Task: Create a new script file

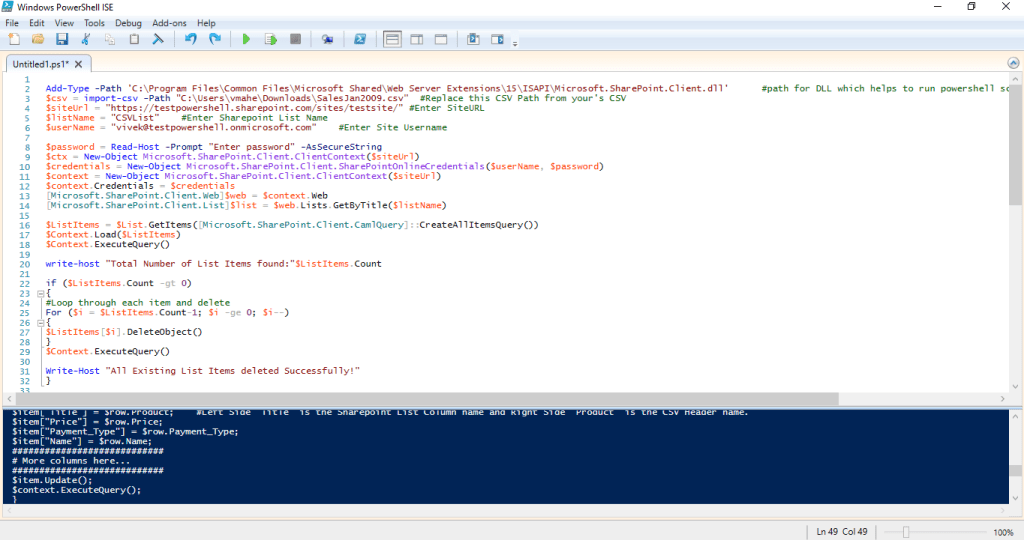Action: click(x=14, y=39)
